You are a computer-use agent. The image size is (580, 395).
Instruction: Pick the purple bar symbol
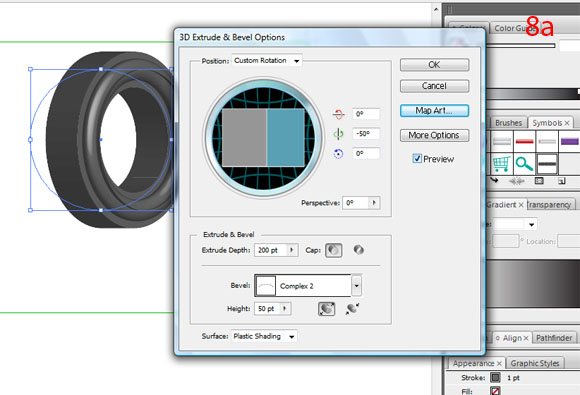(570, 142)
